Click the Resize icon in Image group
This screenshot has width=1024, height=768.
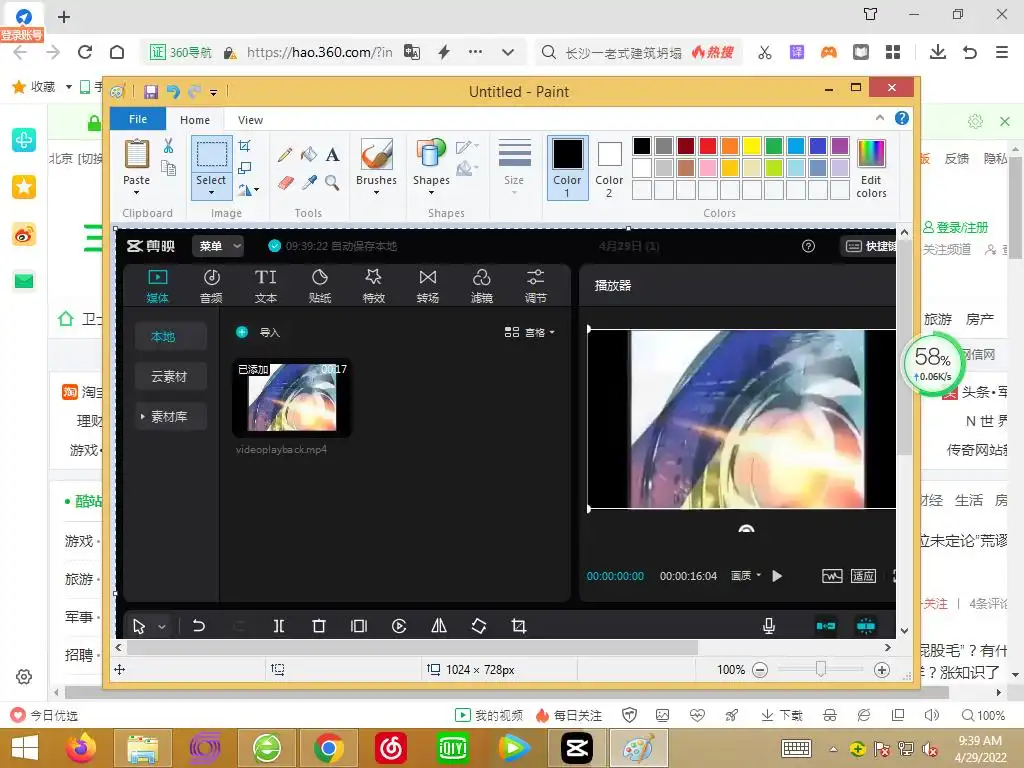coord(244,168)
